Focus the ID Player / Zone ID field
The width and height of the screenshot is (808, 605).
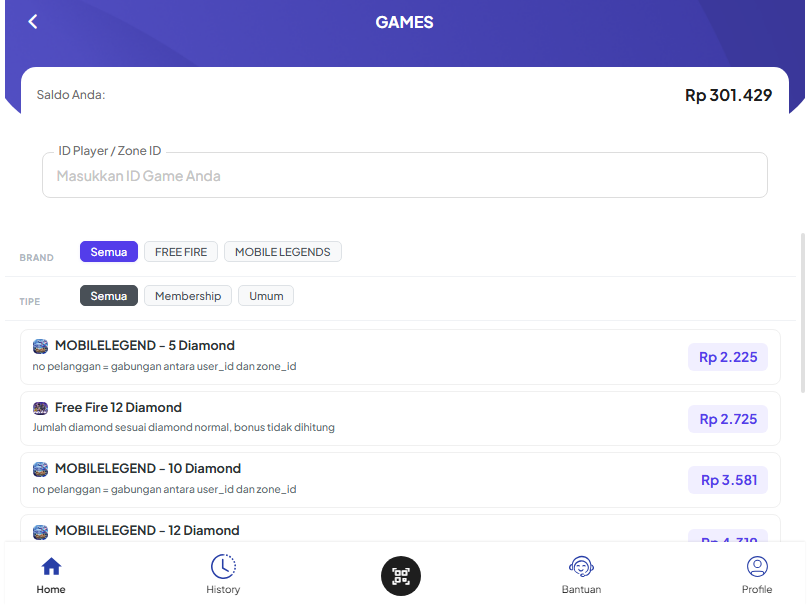pyautogui.click(x=404, y=176)
